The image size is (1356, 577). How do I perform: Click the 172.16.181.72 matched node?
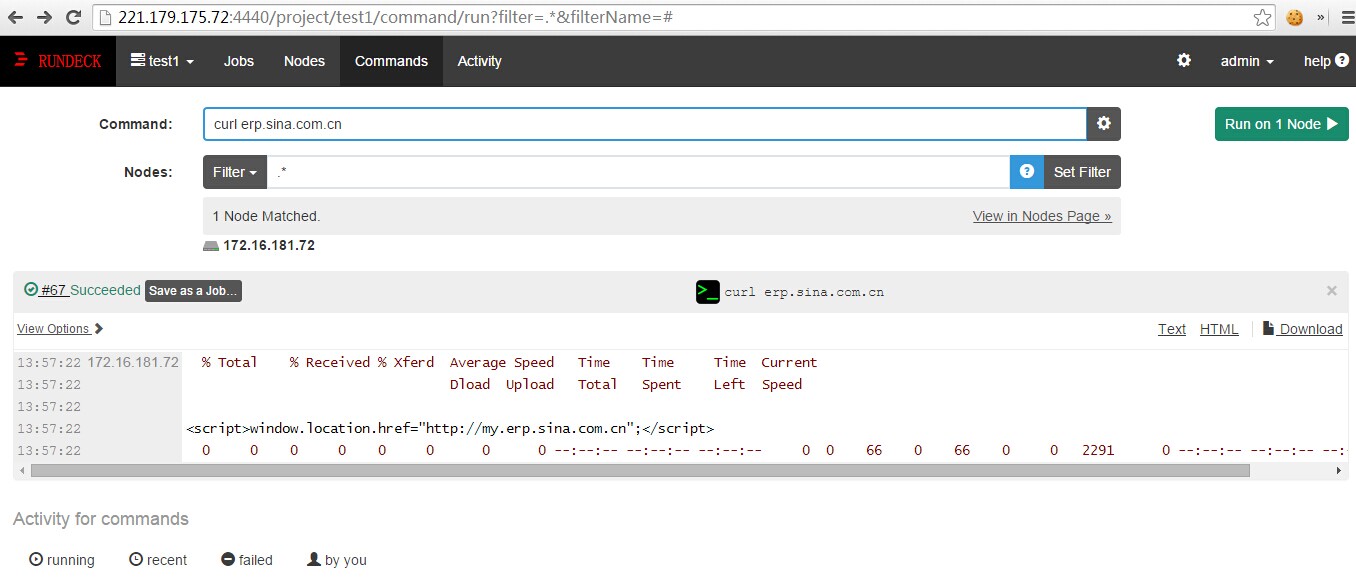[x=269, y=245]
